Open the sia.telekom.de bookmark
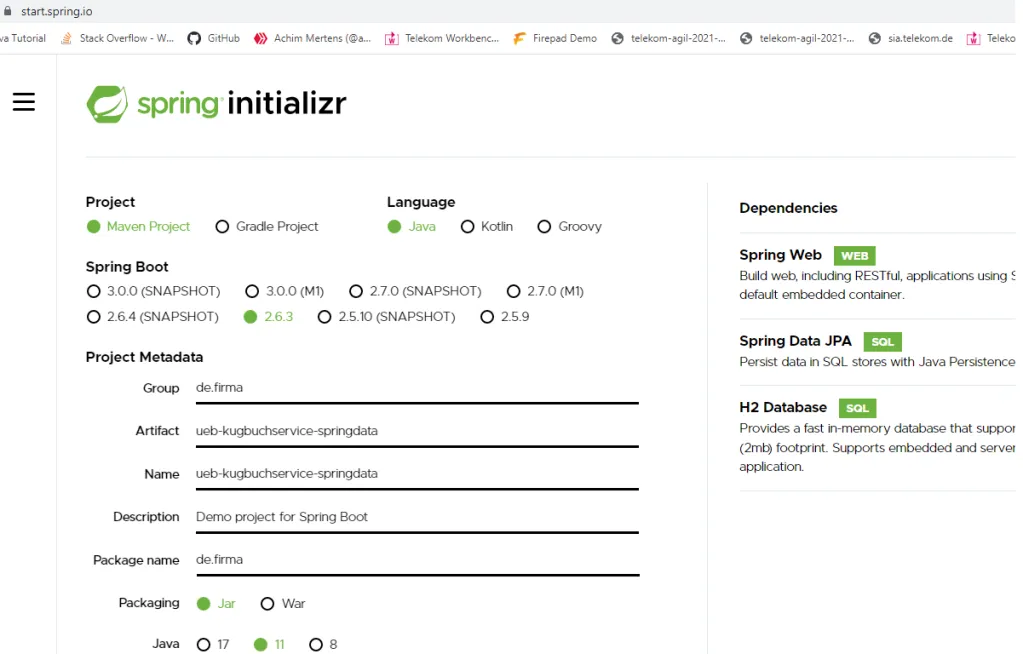This screenshot has height=654, width=1023. pos(911,39)
